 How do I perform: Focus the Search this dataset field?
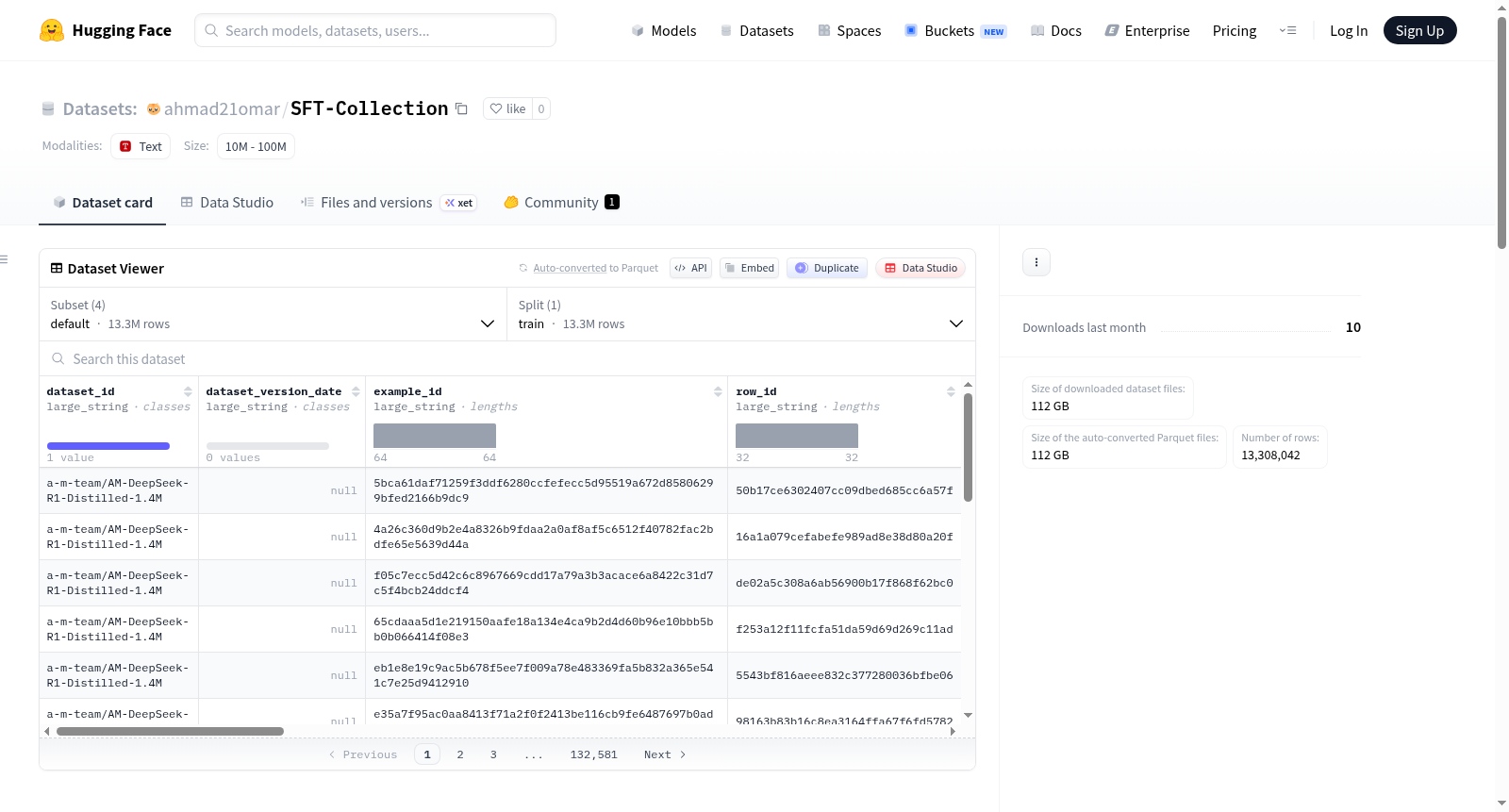tap(507, 358)
